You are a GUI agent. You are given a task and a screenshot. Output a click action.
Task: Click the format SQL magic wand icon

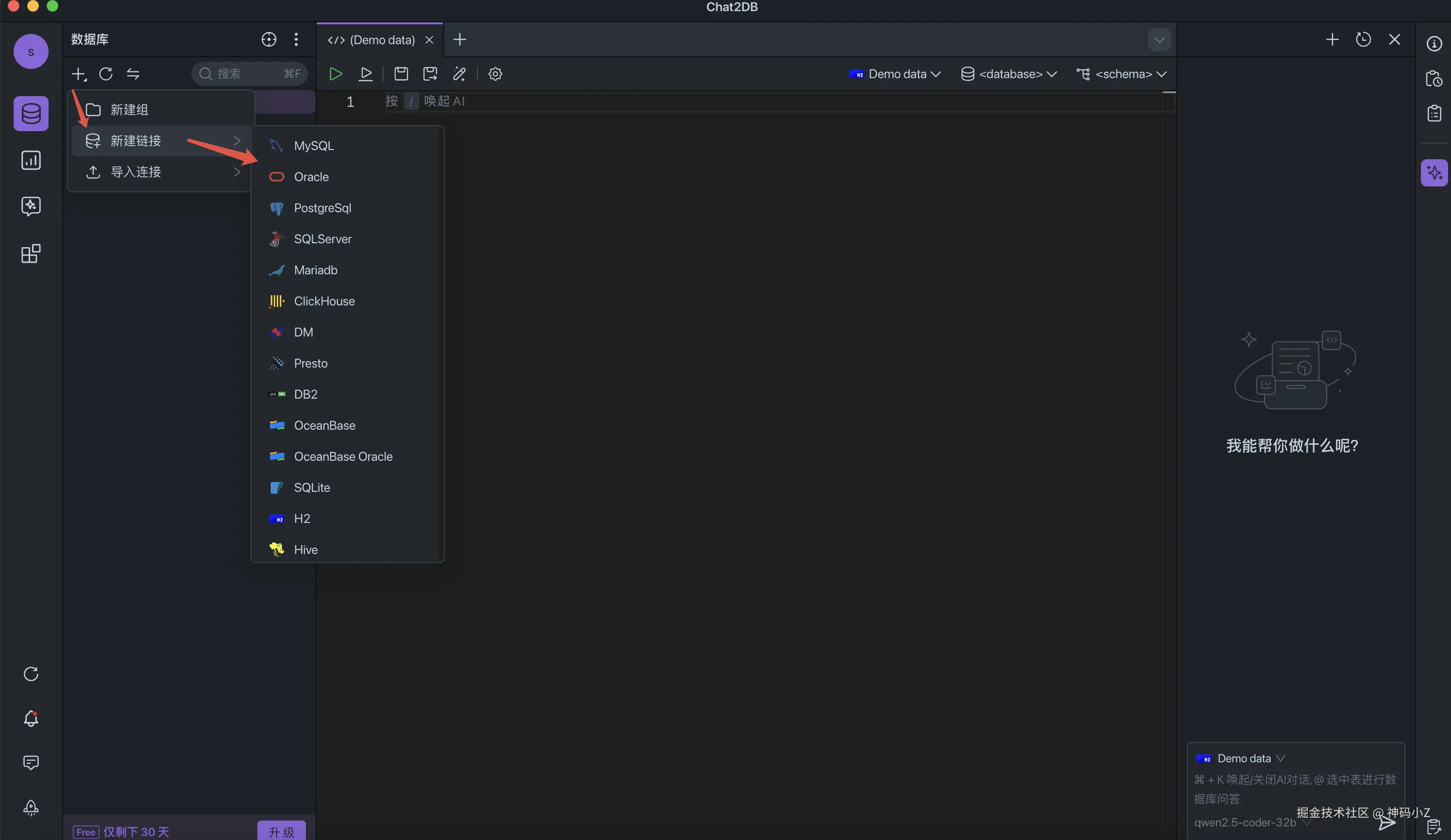[459, 74]
